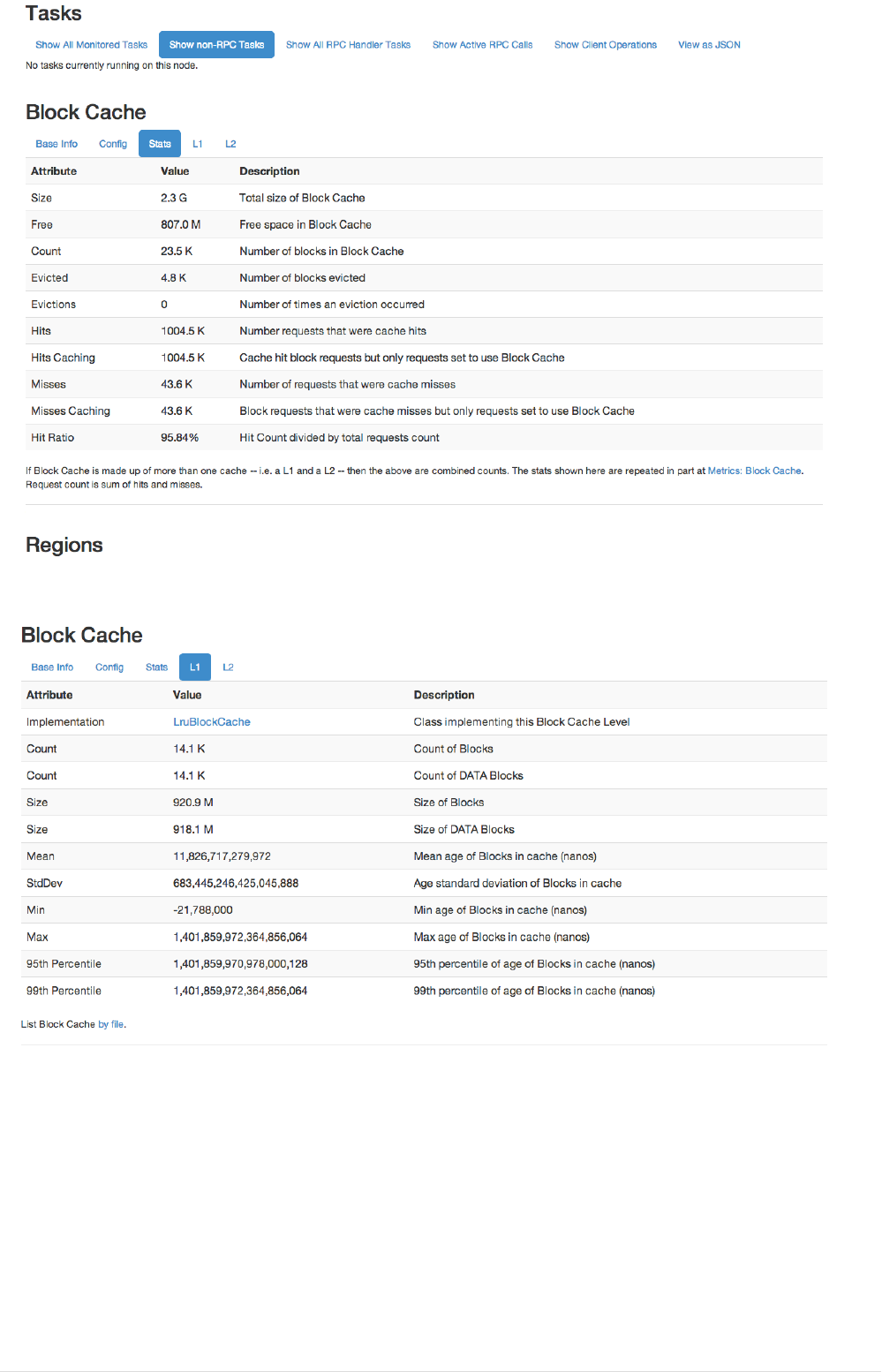
Task: Click the 'by file' link
Action: pos(110,1025)
